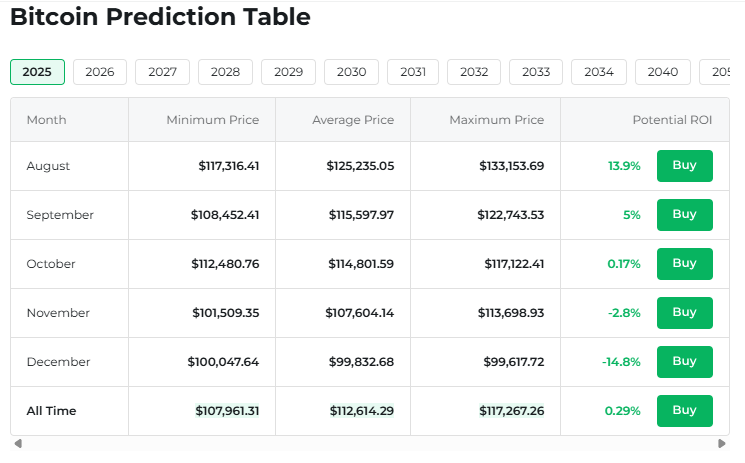Click Buy for December prediction
Image resolution: width=745 pixels, height=463 pixels.
[x=684, y=361]
